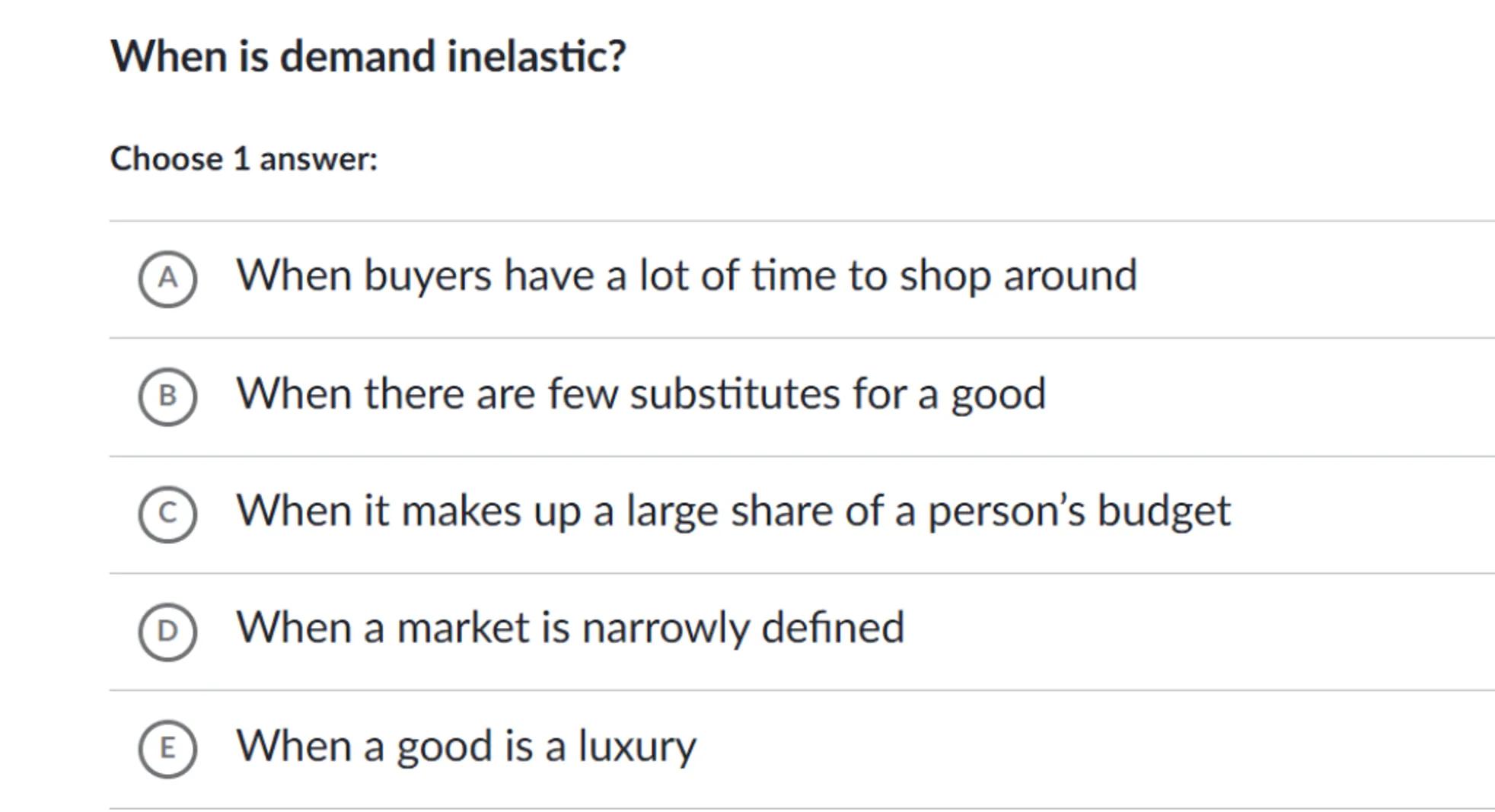1495x812 pixels.
Task: Select radio button E
Action: click(167, 748)
